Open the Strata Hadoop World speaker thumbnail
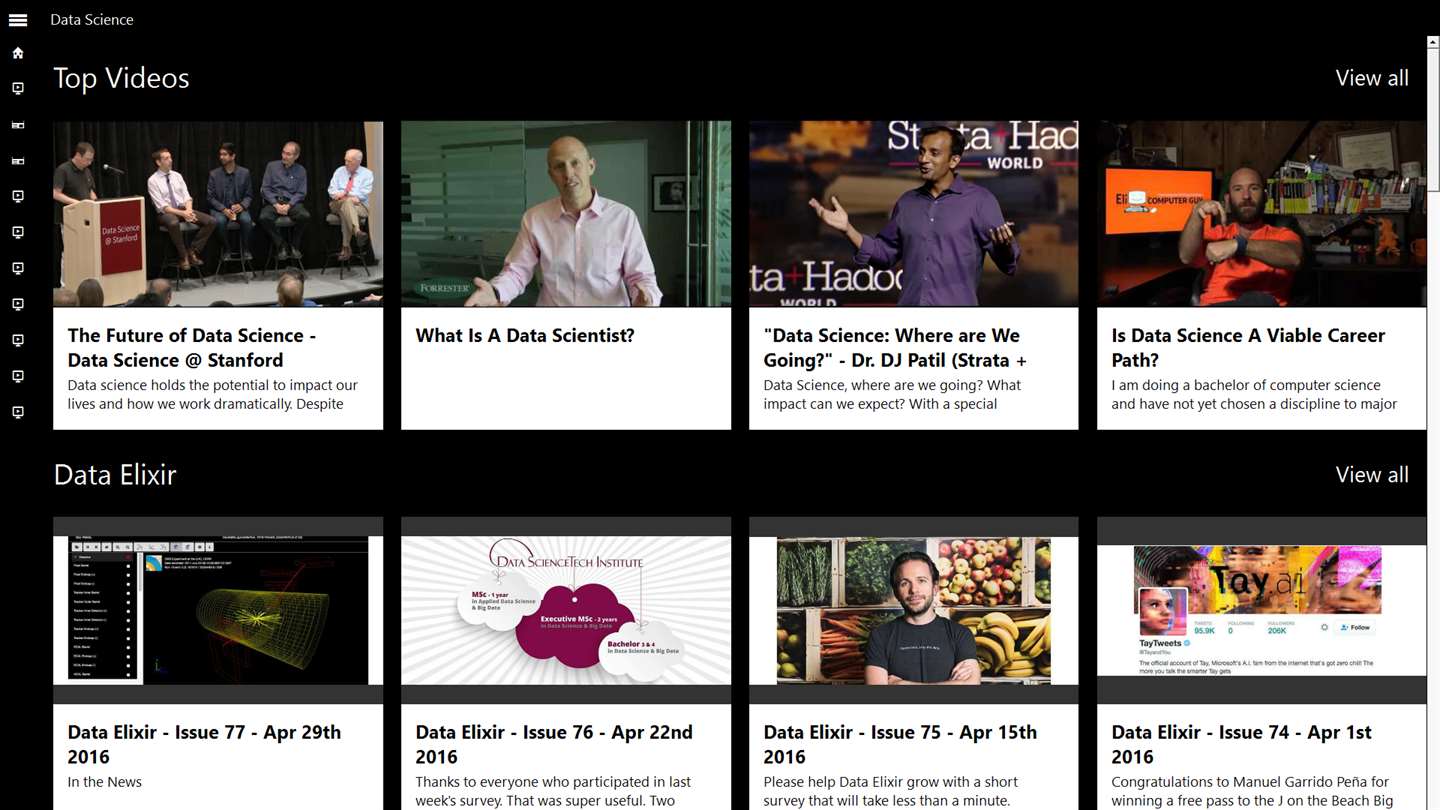Image resolution: width=1440 pixels, height=810 pixels. [914, 214]
